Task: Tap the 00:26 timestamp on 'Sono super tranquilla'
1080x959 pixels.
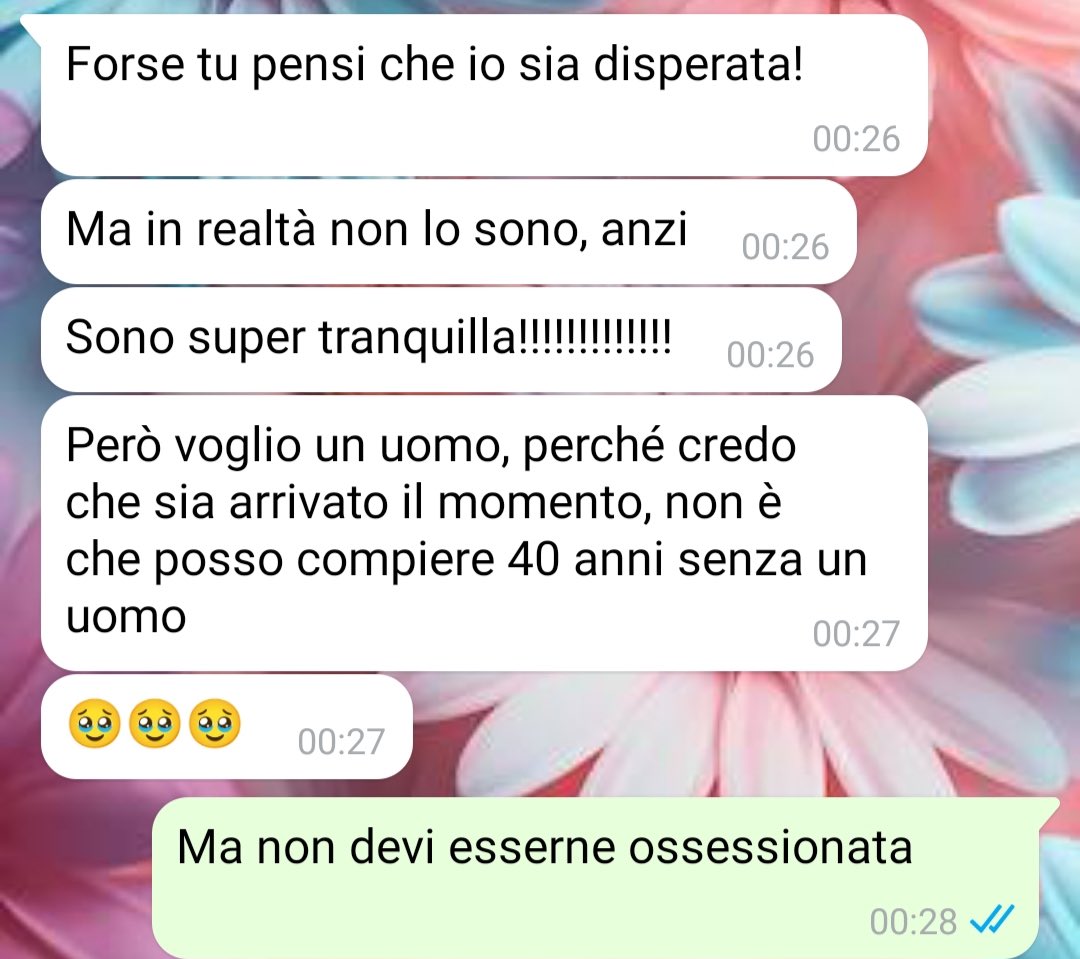Action: coord(770,355)
